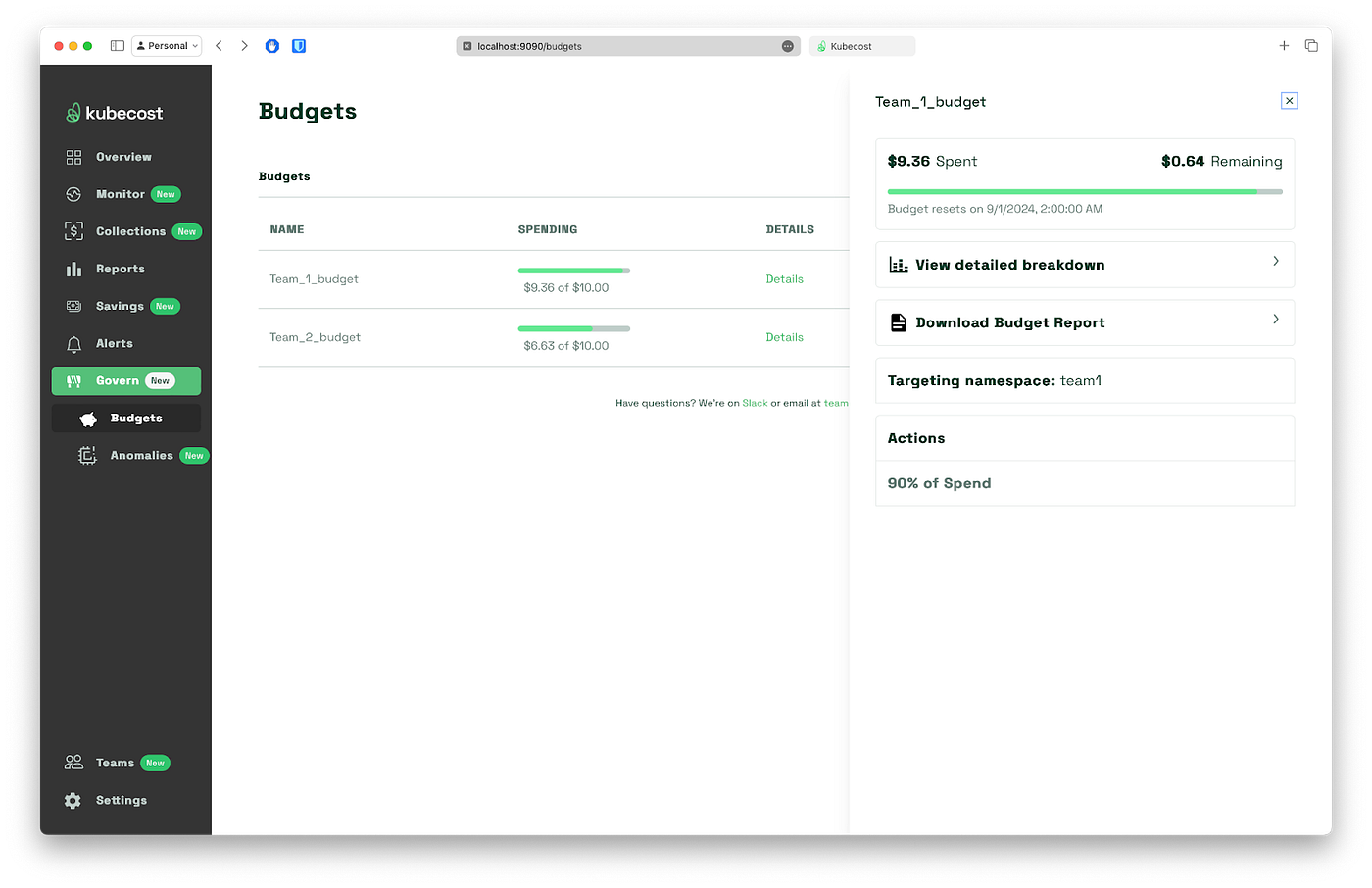Toggle the browser sidebar panel icon
1372x888 pixels.
(x=118, y=46)
